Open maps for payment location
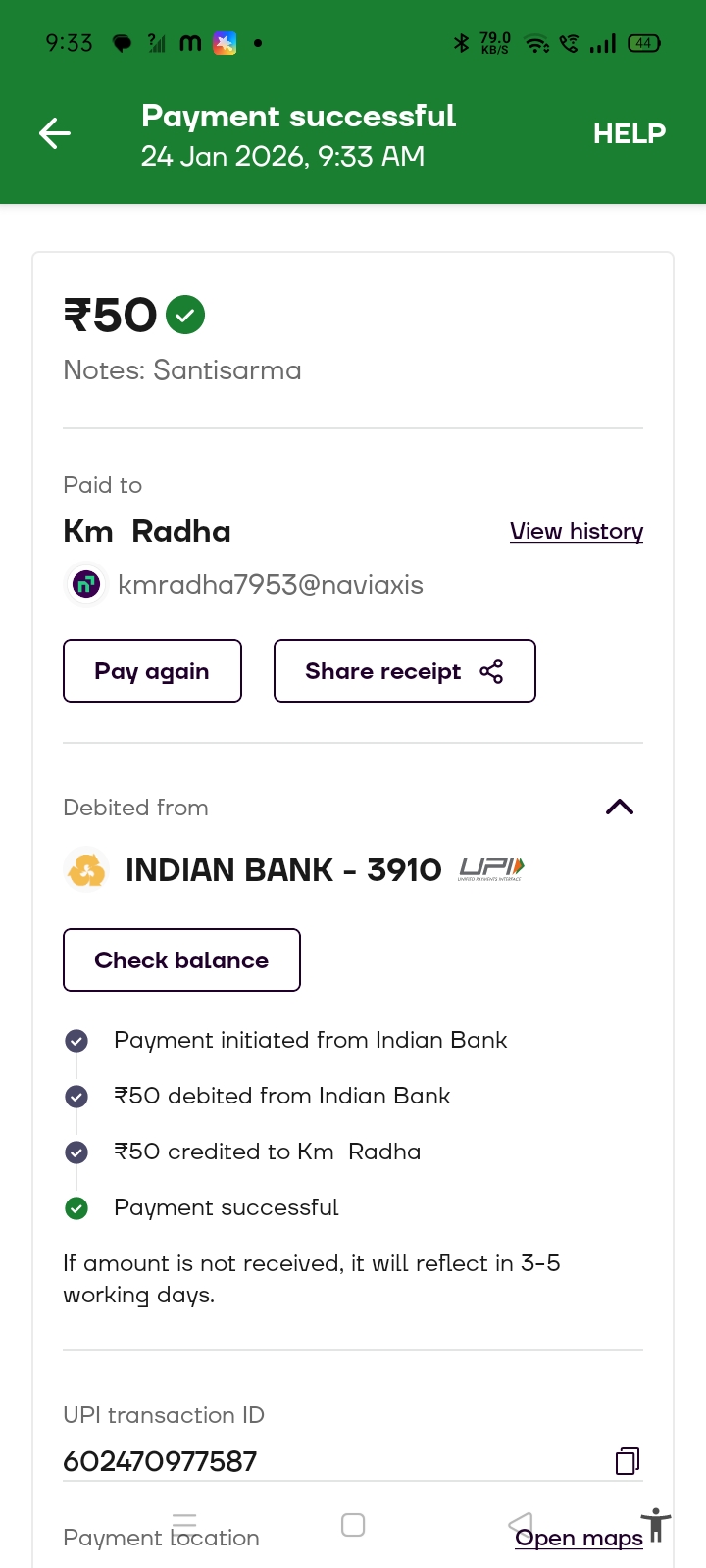The image size is (706, 1568). 579,1539
